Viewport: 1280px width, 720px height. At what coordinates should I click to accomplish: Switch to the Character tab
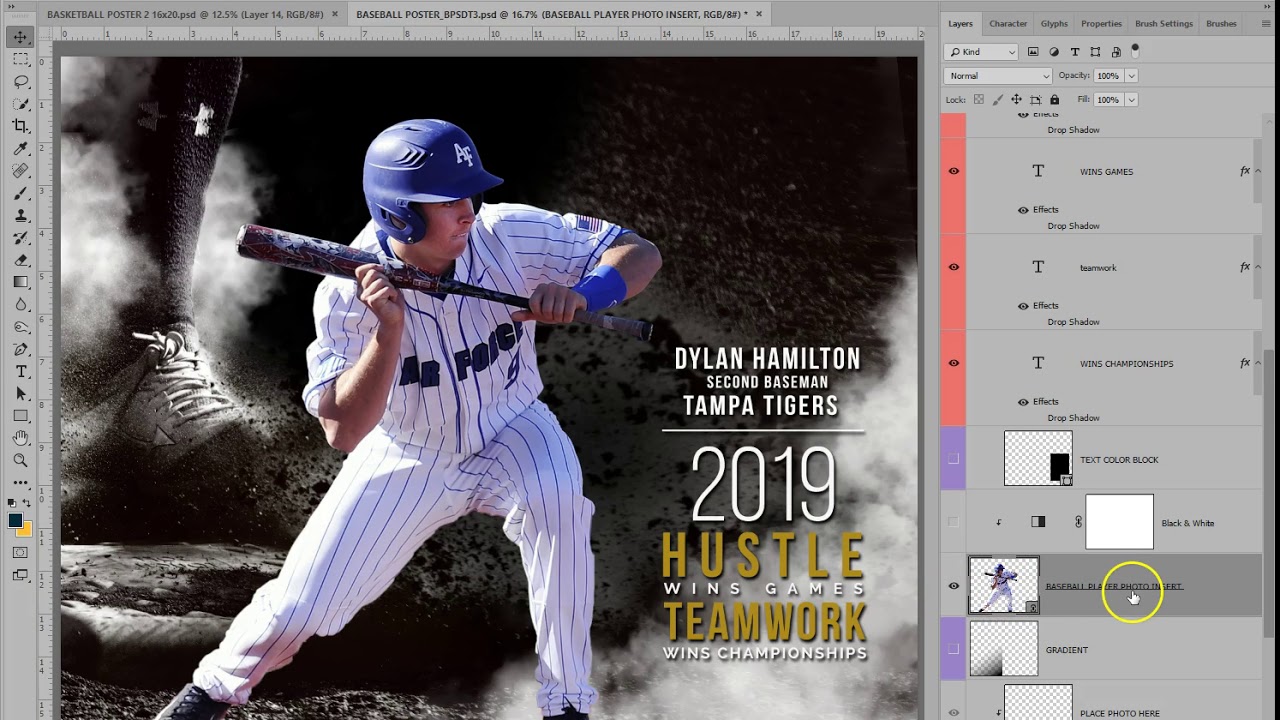click(x=1008, y=23)
